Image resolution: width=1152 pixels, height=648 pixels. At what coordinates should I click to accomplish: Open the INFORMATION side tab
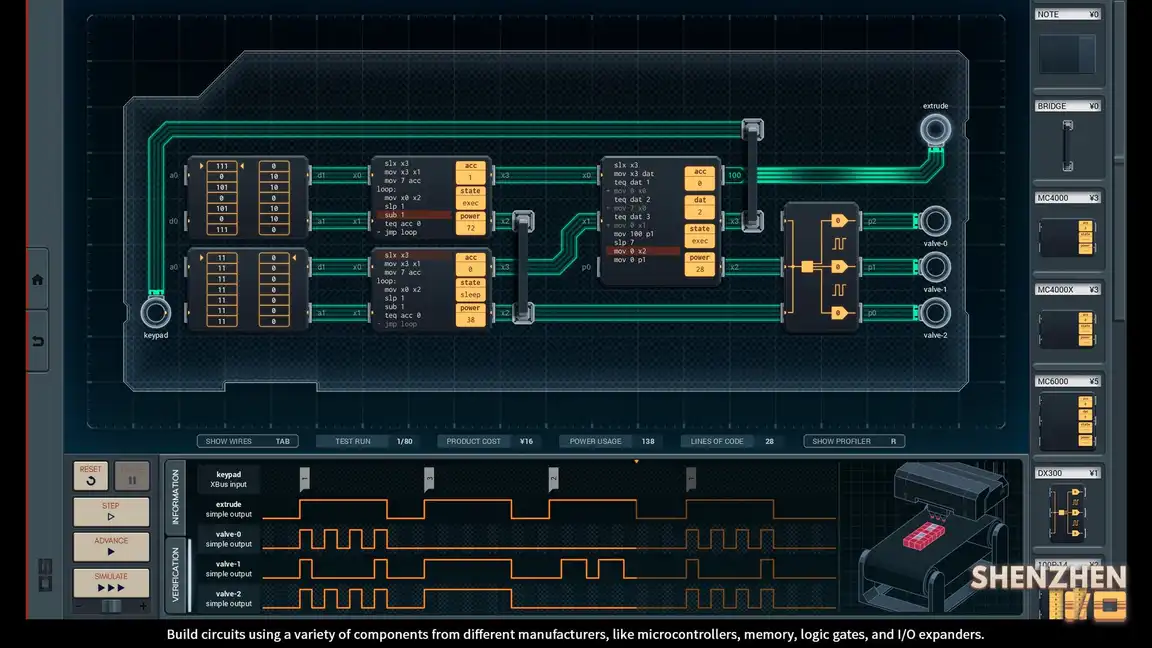pos(175,497)
